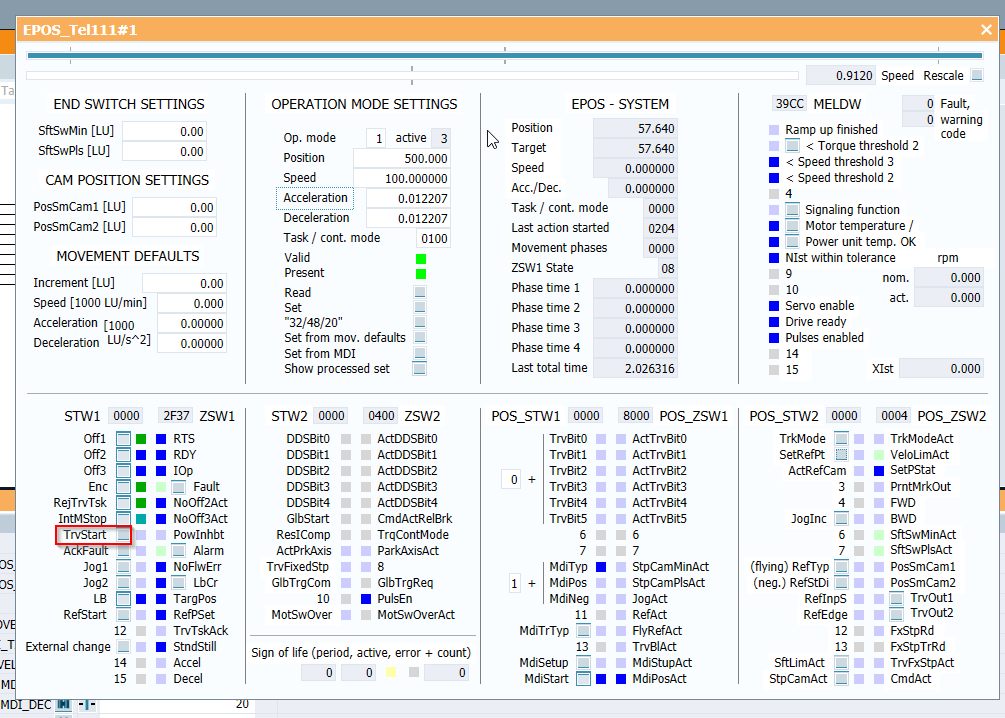Toggle the (neg.) RefStDi button
This screenshot has height=718, width=1005.
[x=842, y=583]
